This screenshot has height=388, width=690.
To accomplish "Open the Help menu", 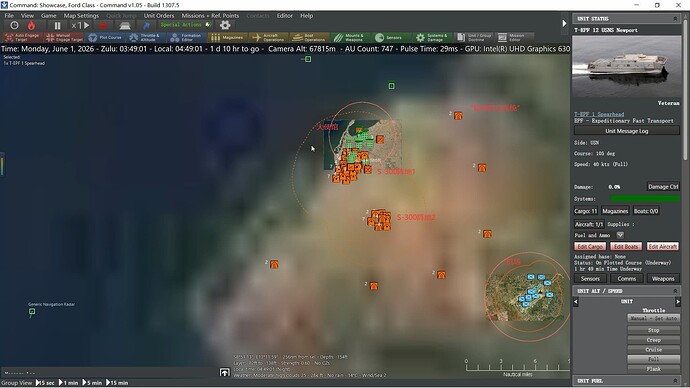I will click(307, 15).
